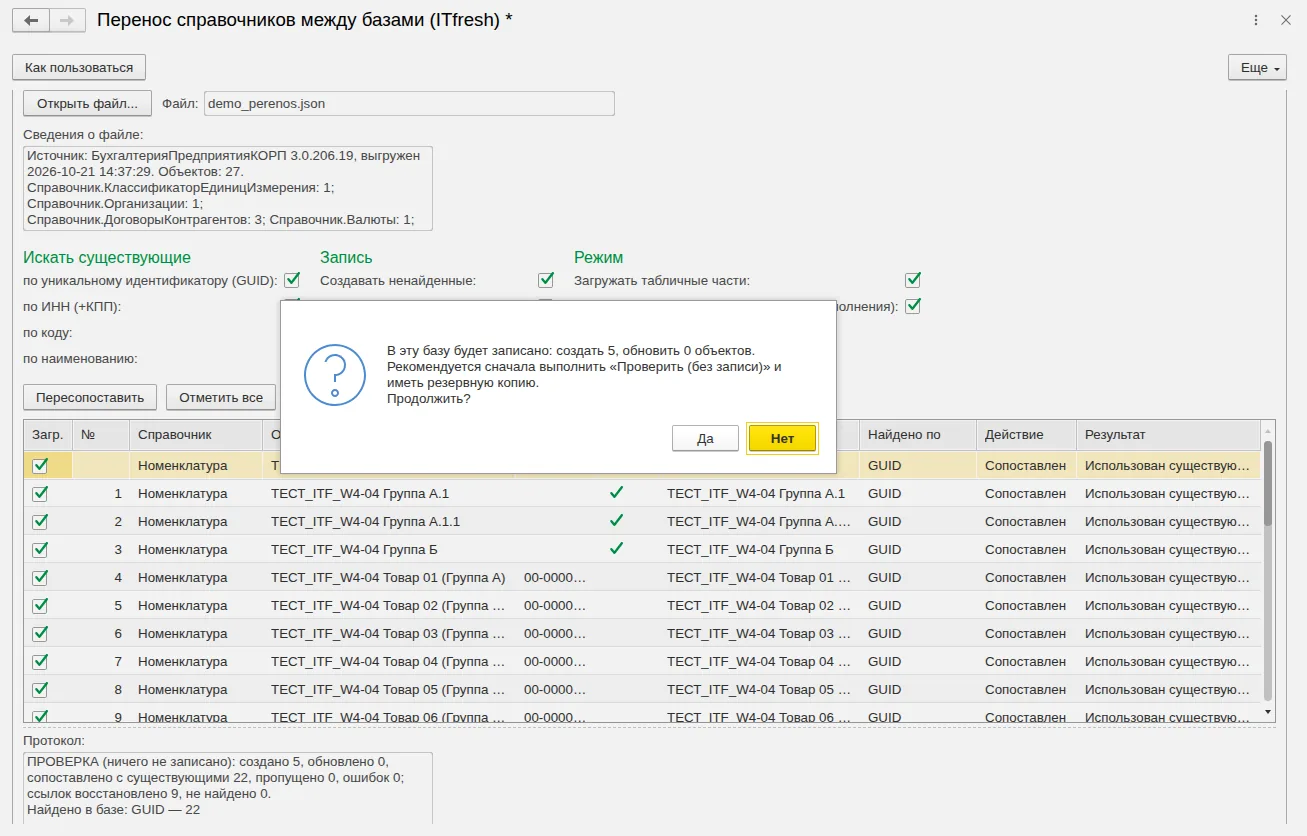Click the 'Пересопоставить' button
The image size is (1307, 836).
point(90,397)
